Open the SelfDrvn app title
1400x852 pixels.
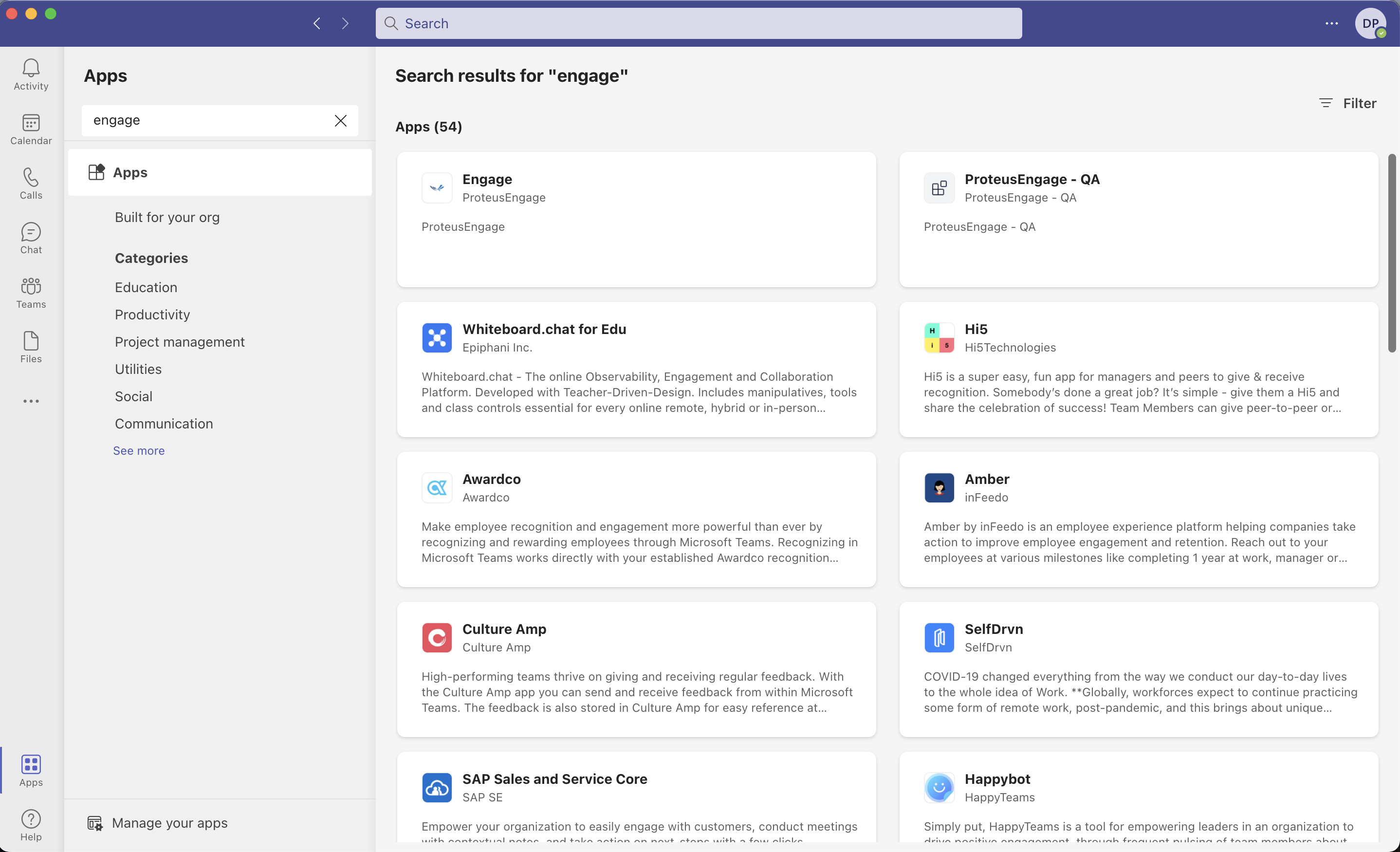pos(993,629)
